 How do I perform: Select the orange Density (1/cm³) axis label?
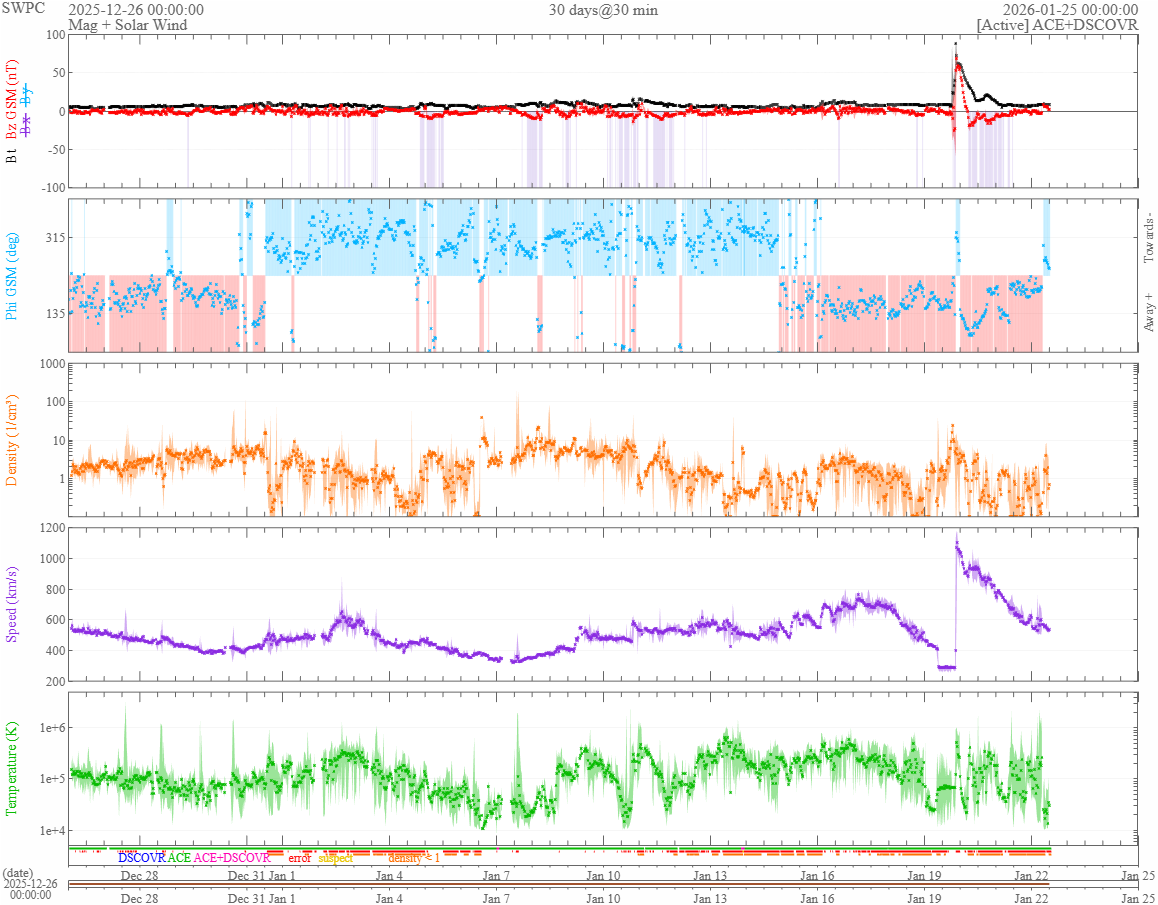(12, 438)
